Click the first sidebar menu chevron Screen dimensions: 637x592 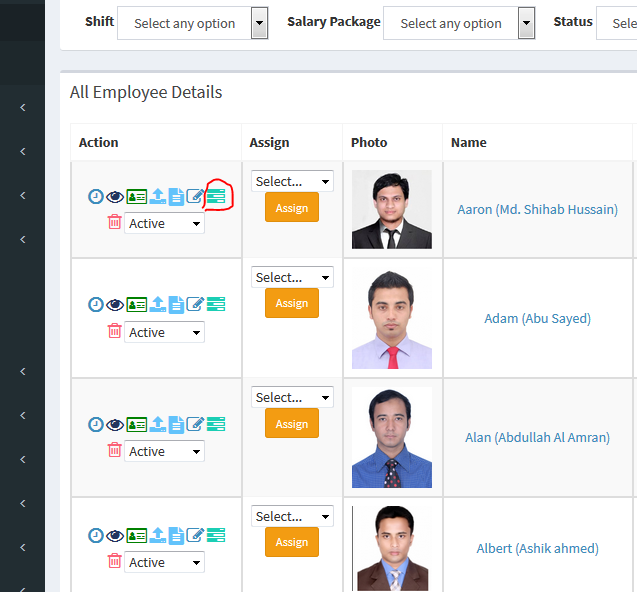pyautogui.click(x=23, y=107)
